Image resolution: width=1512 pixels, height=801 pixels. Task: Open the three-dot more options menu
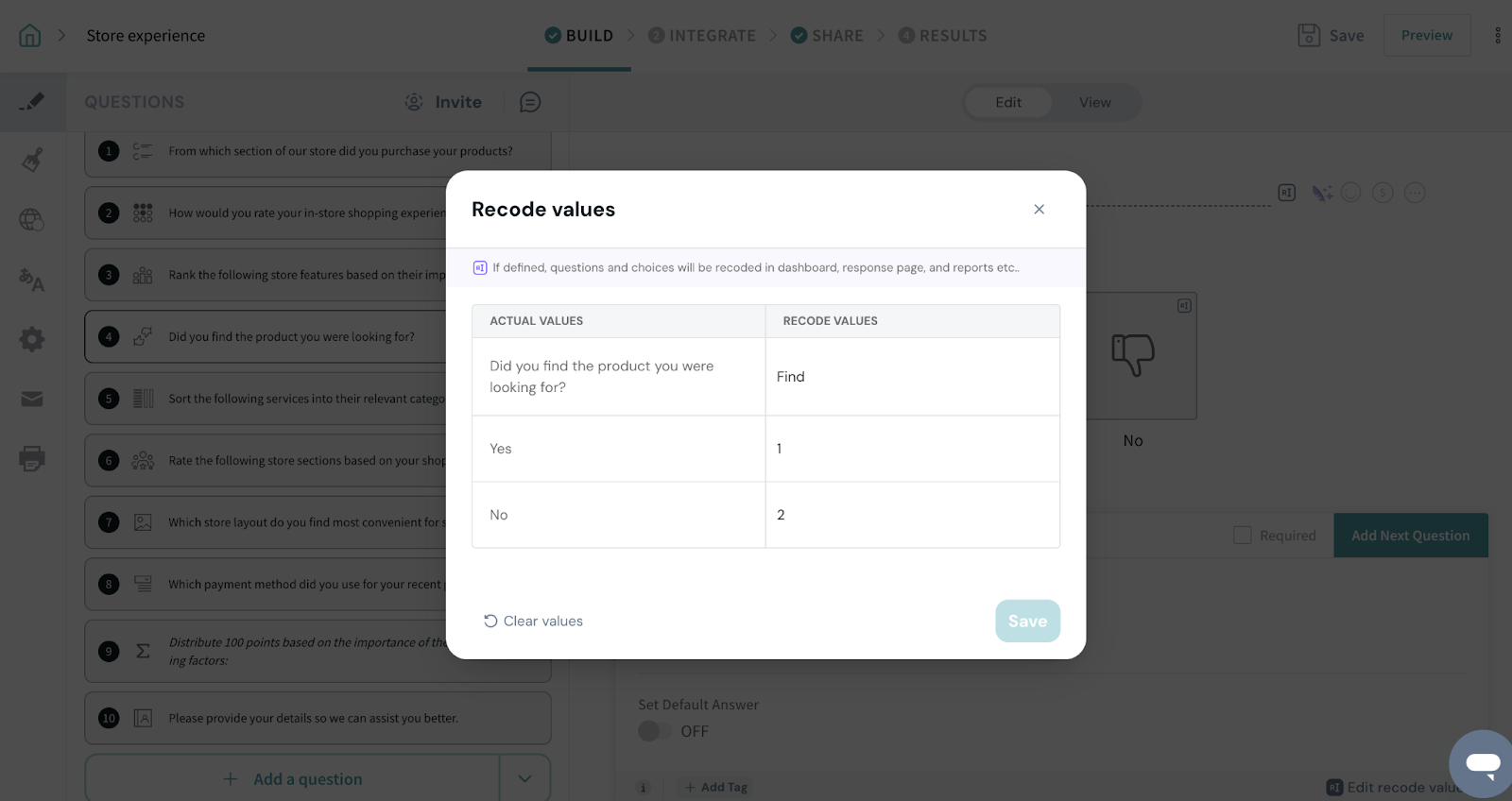(x=1498, y=36)
